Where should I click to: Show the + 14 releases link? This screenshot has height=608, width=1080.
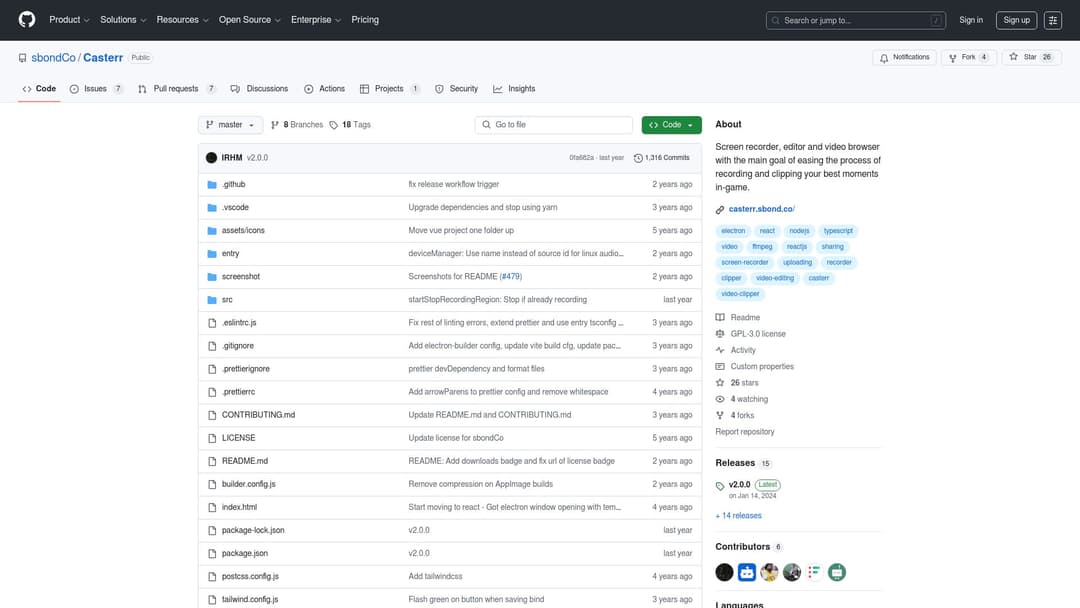pyautogui.click(x=738, y=516)
